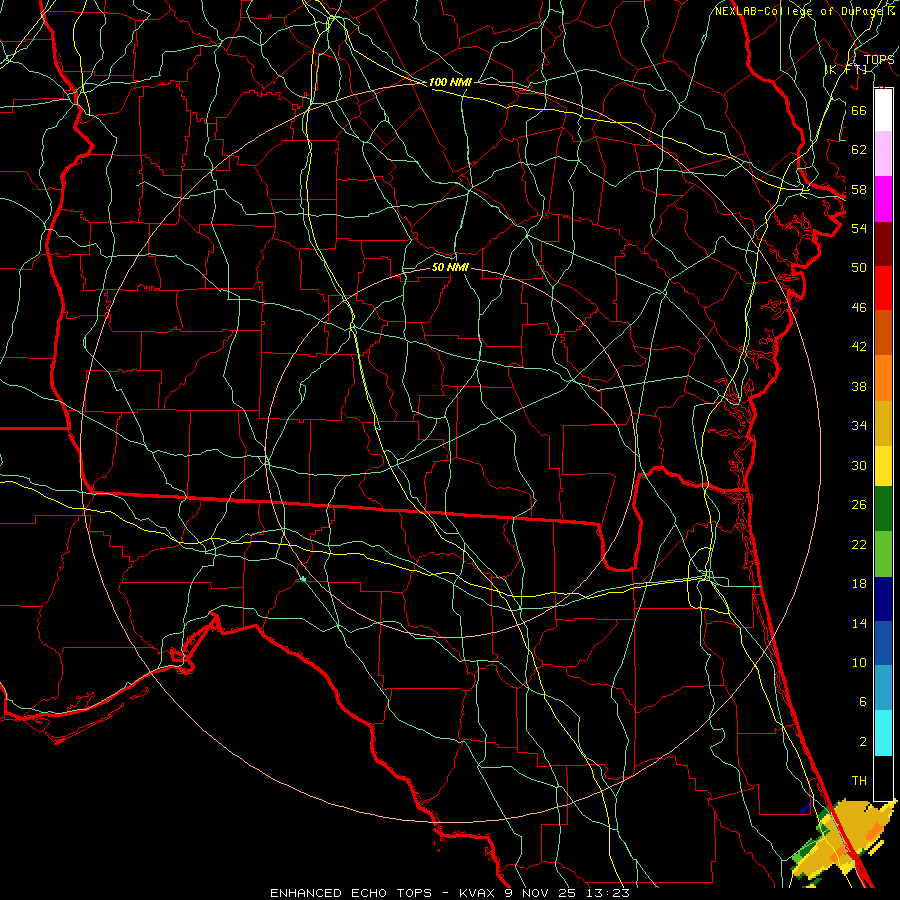
Task: Select the dark green legend swatch
Action: [883, 509]
